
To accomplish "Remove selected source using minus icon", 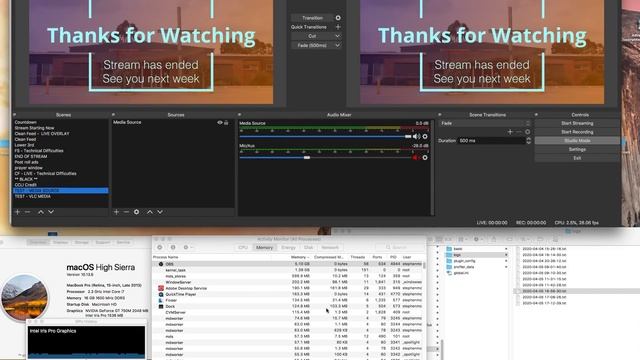I will (x=126, y=212).
